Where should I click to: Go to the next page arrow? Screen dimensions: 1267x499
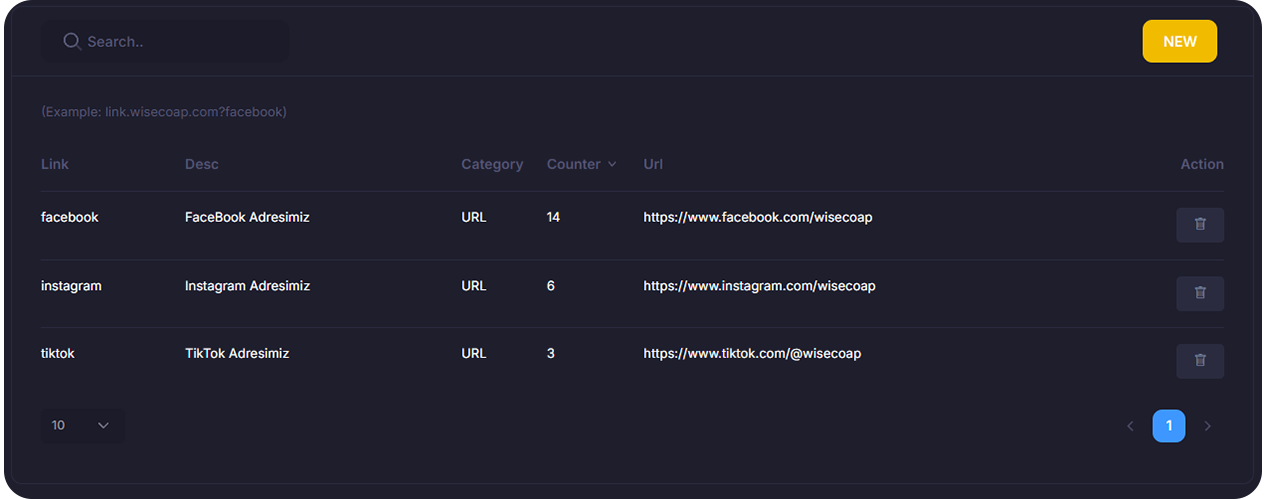tap(1207, 426)
